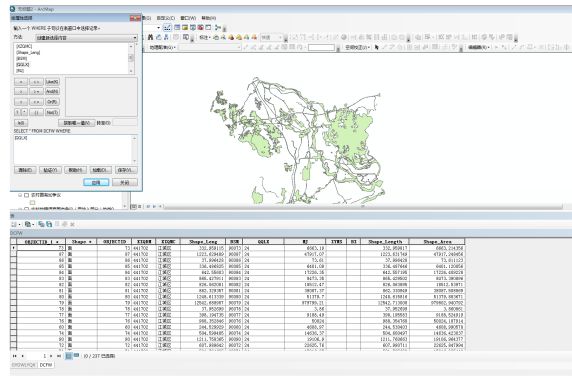Click the Select Elements arrow tool

376,47
